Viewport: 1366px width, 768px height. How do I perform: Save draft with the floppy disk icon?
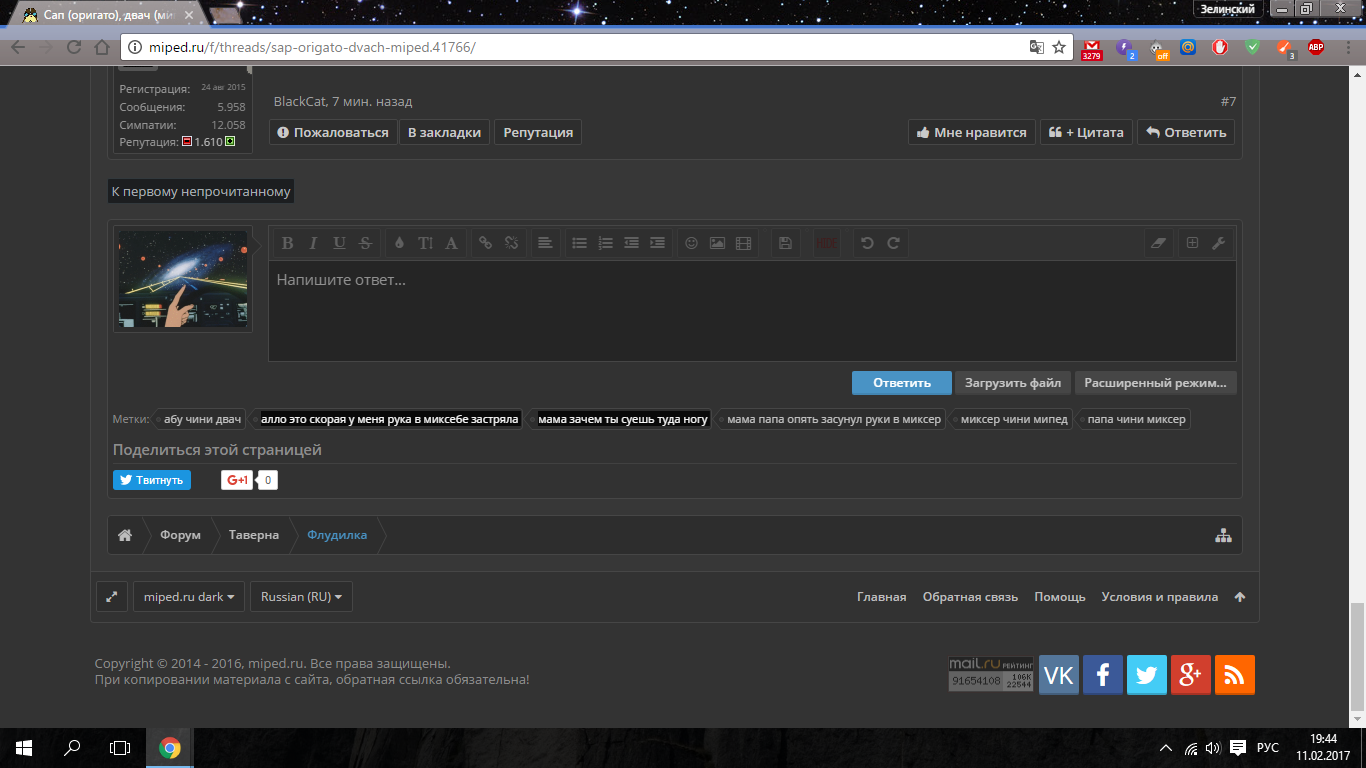785,243
